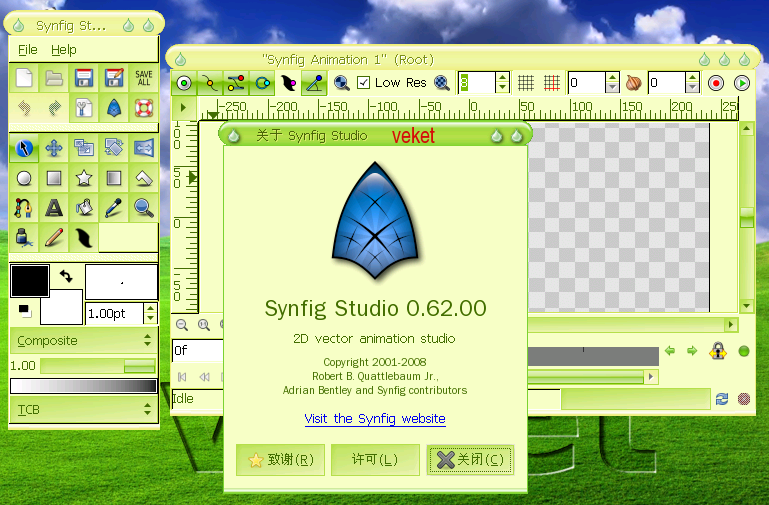Image resolution: width=769 pixels, height=505 pixels.
Task: Select the Normal arrow tool
Action: [x=24, y=148]
